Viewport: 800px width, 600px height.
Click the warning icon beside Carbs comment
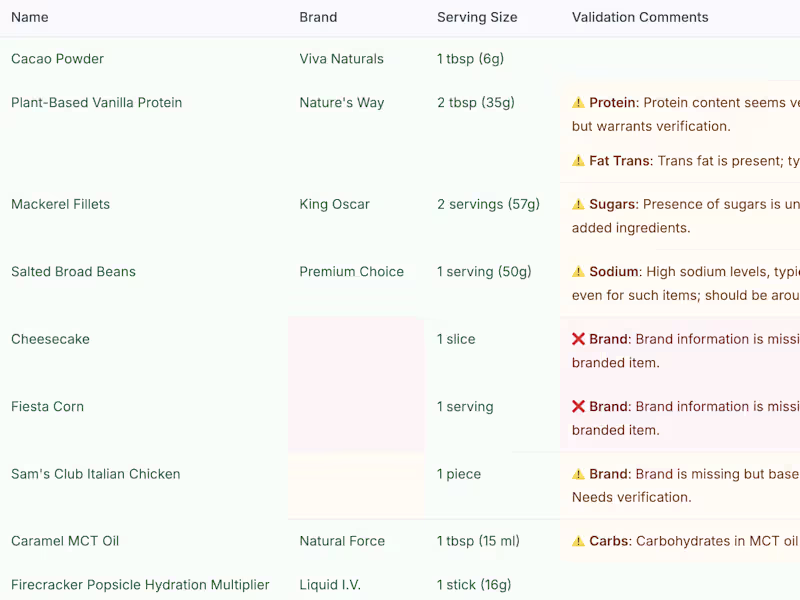pyautogui.click(x=578, y=541)
